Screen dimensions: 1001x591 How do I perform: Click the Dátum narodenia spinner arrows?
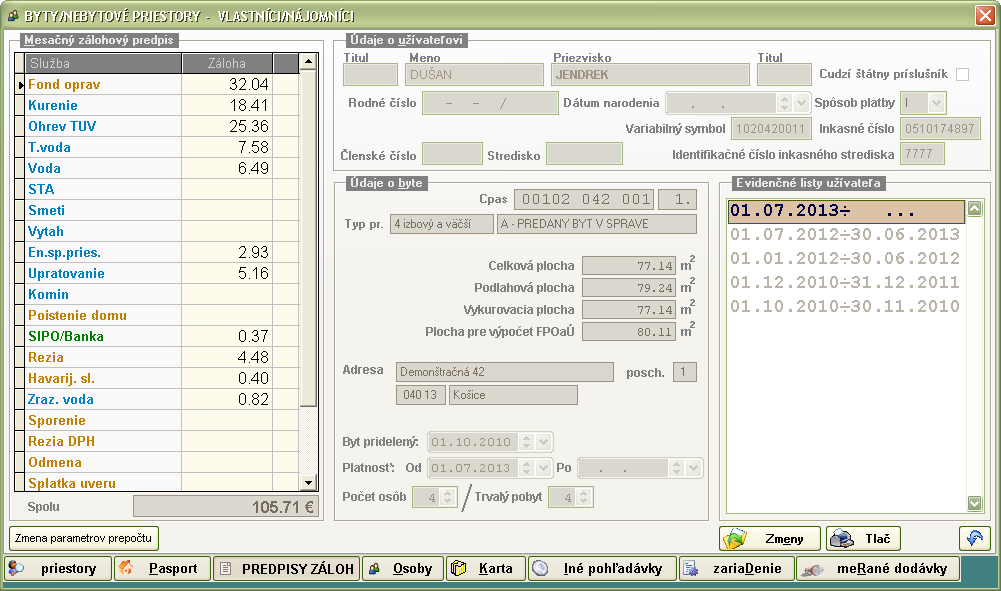(785, 102)
